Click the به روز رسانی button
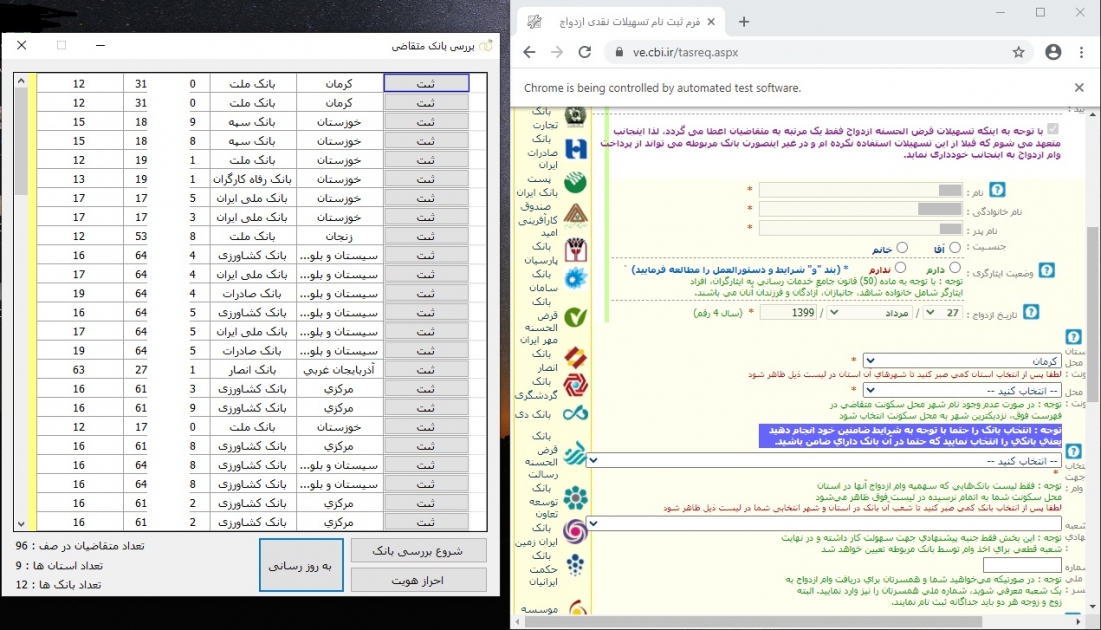The image size is (1101, 630). tap(301, 565)
